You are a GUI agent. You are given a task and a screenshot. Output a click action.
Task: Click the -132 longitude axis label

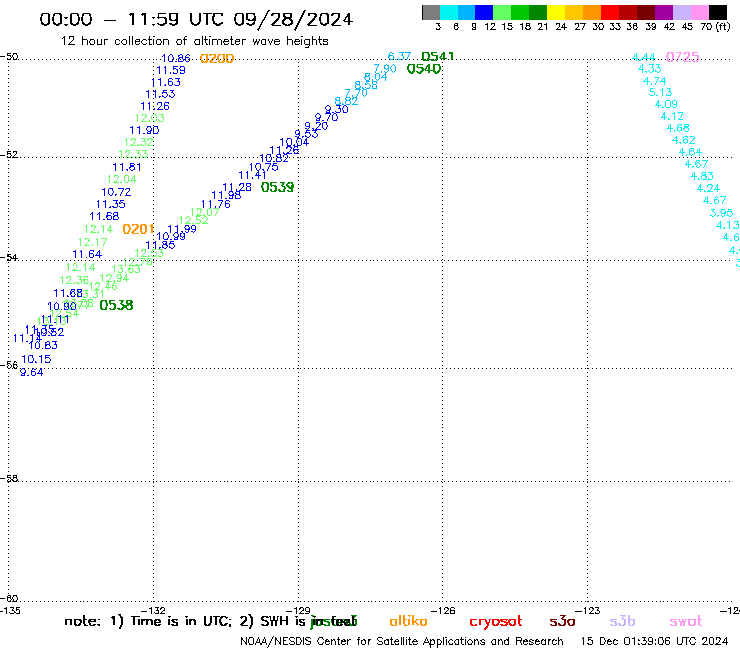tap(153, 610)
